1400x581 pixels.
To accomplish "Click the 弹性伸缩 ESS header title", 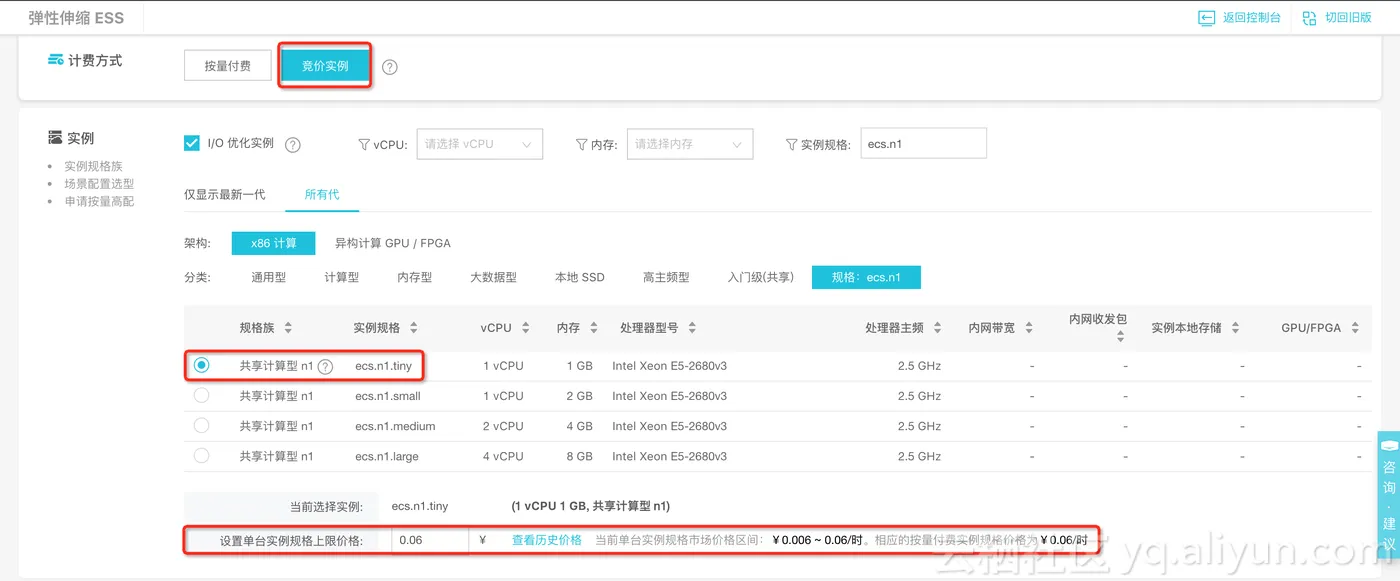I will click(76, 18).
